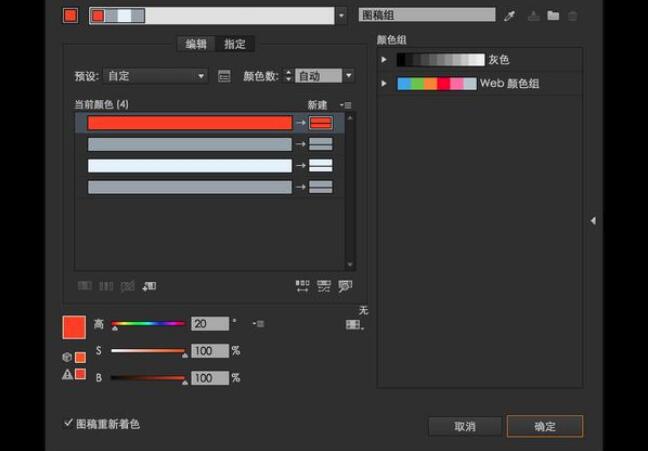Toggle recolor arrow on the last gray row

coord(300,187)
